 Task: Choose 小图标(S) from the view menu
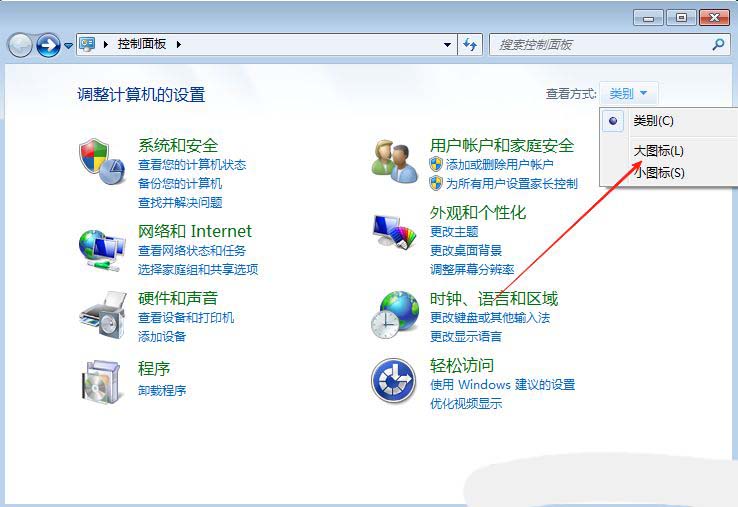click(659, 173)
